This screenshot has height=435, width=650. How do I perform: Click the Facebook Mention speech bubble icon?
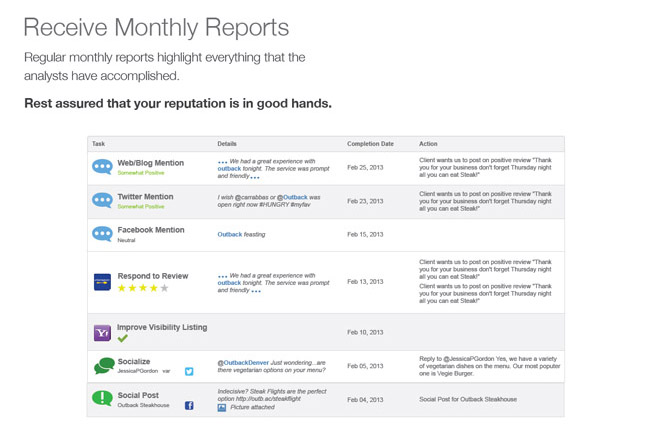click(102, 234)
